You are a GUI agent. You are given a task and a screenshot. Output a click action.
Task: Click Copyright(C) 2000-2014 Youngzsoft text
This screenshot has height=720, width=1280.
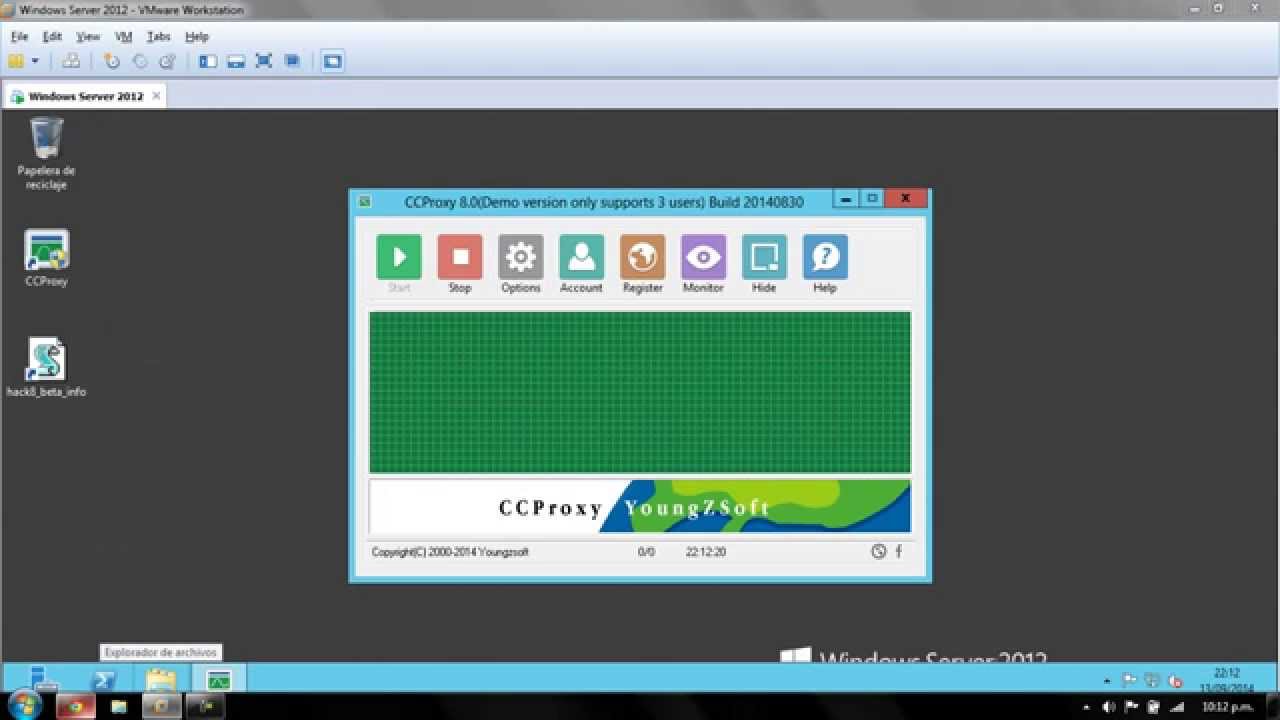click(x=450, y=552)
